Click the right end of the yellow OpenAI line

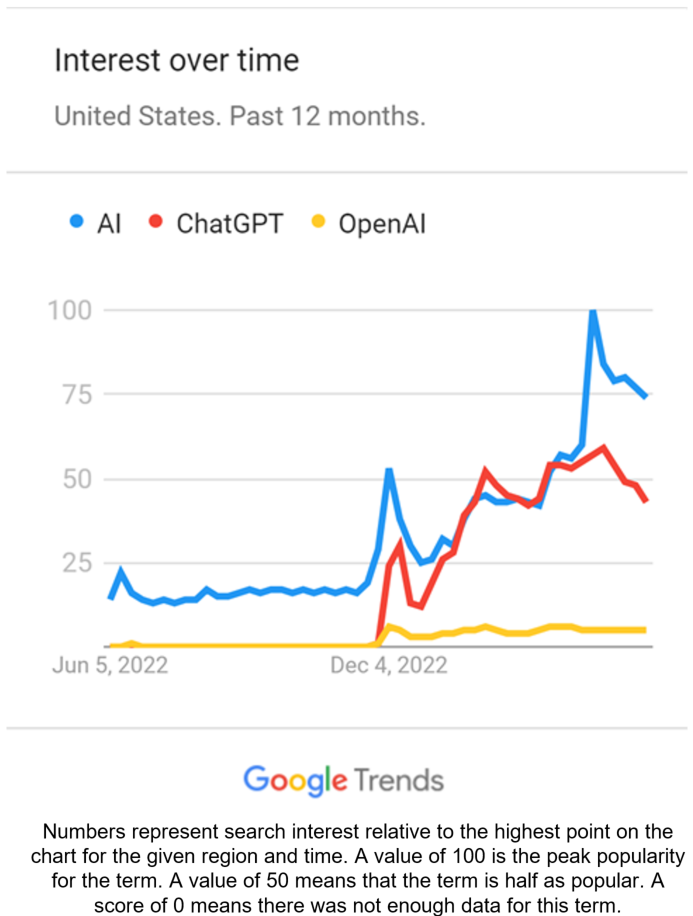tap(643, 630)
